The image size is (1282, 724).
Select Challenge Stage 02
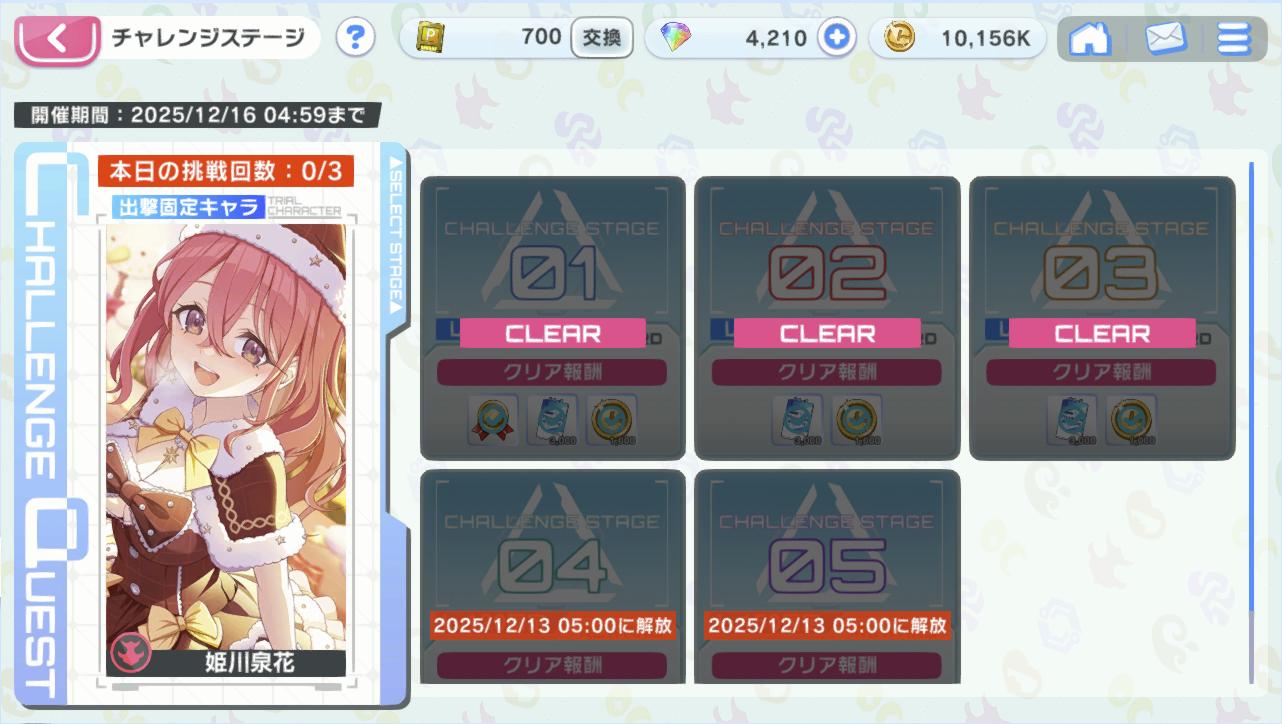(827, 318)
